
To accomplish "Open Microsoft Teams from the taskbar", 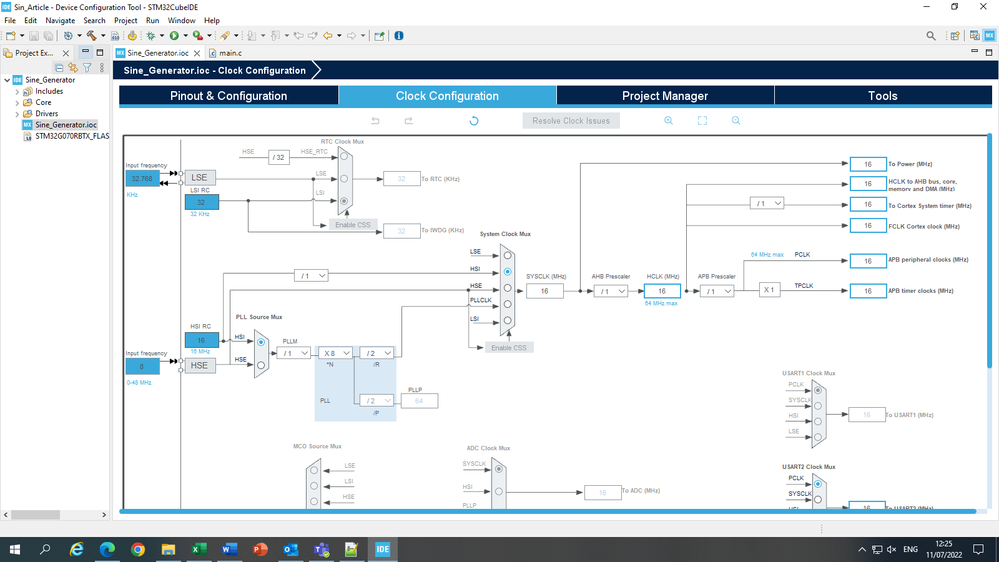I will [321, 549].
